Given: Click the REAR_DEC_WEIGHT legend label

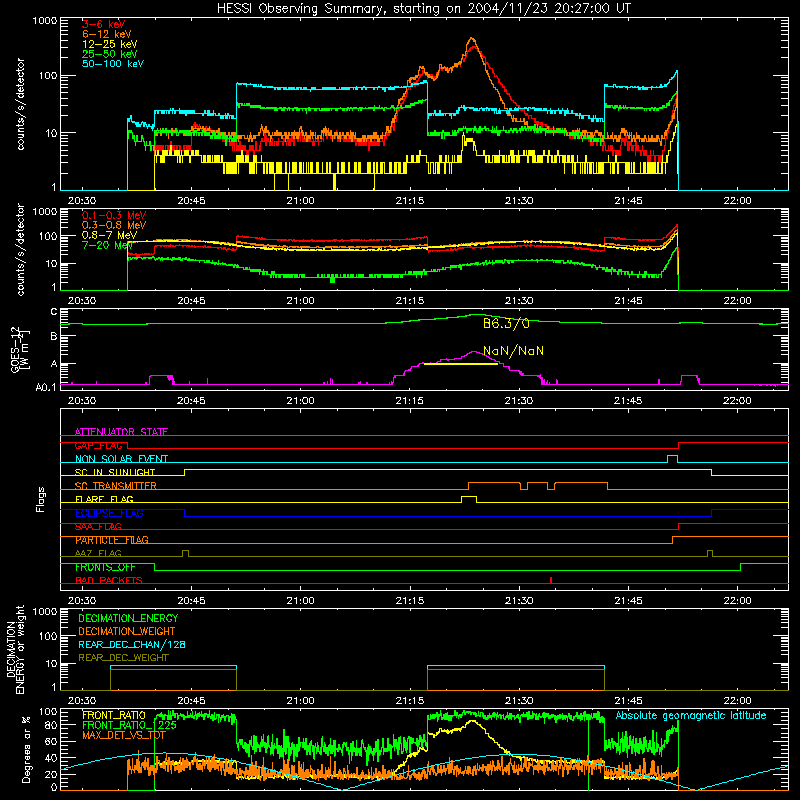Looking at the screenshot, I should [123, 658].
